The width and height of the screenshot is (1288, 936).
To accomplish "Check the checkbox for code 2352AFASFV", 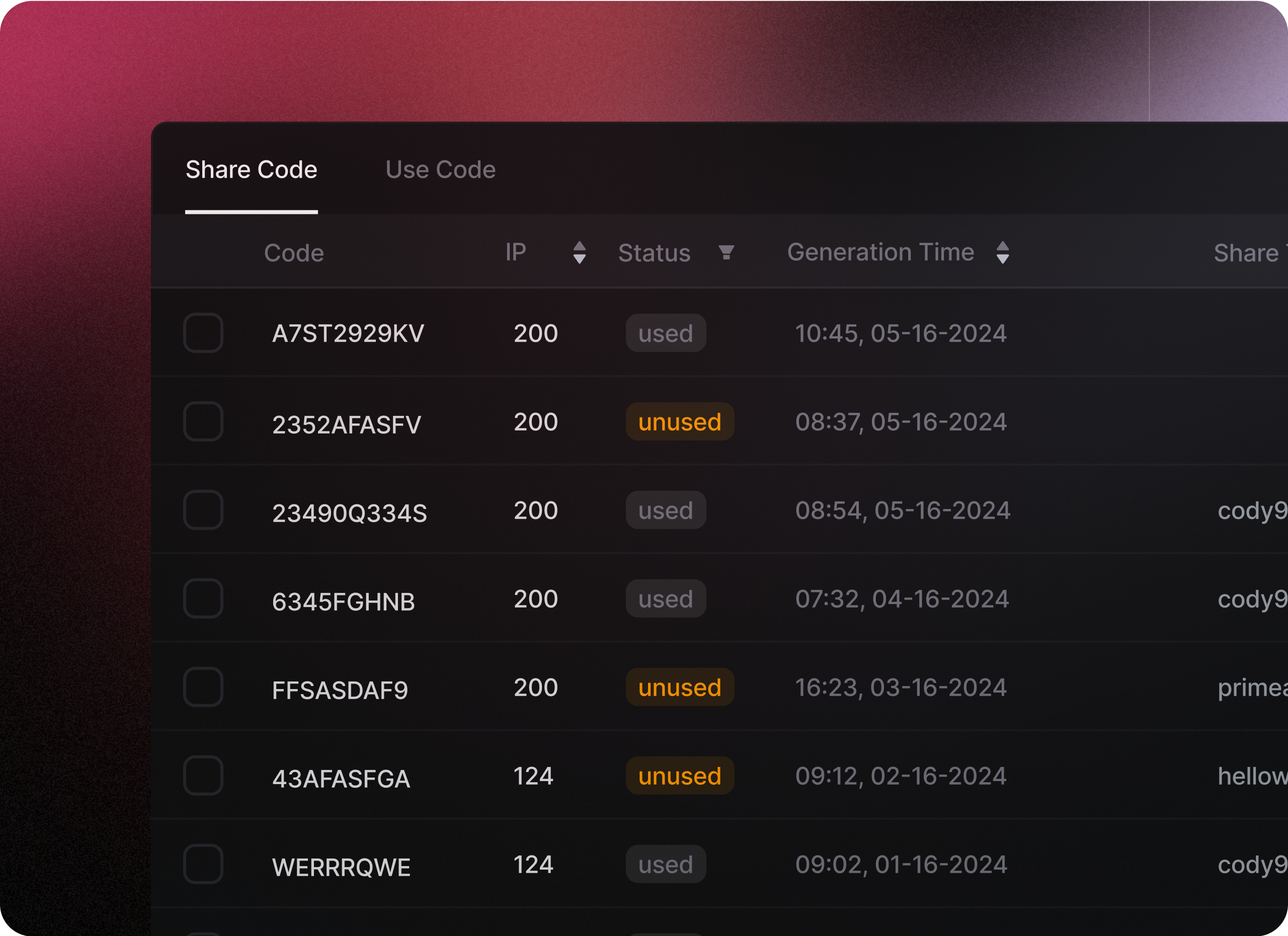I will (x=203, y=422).
